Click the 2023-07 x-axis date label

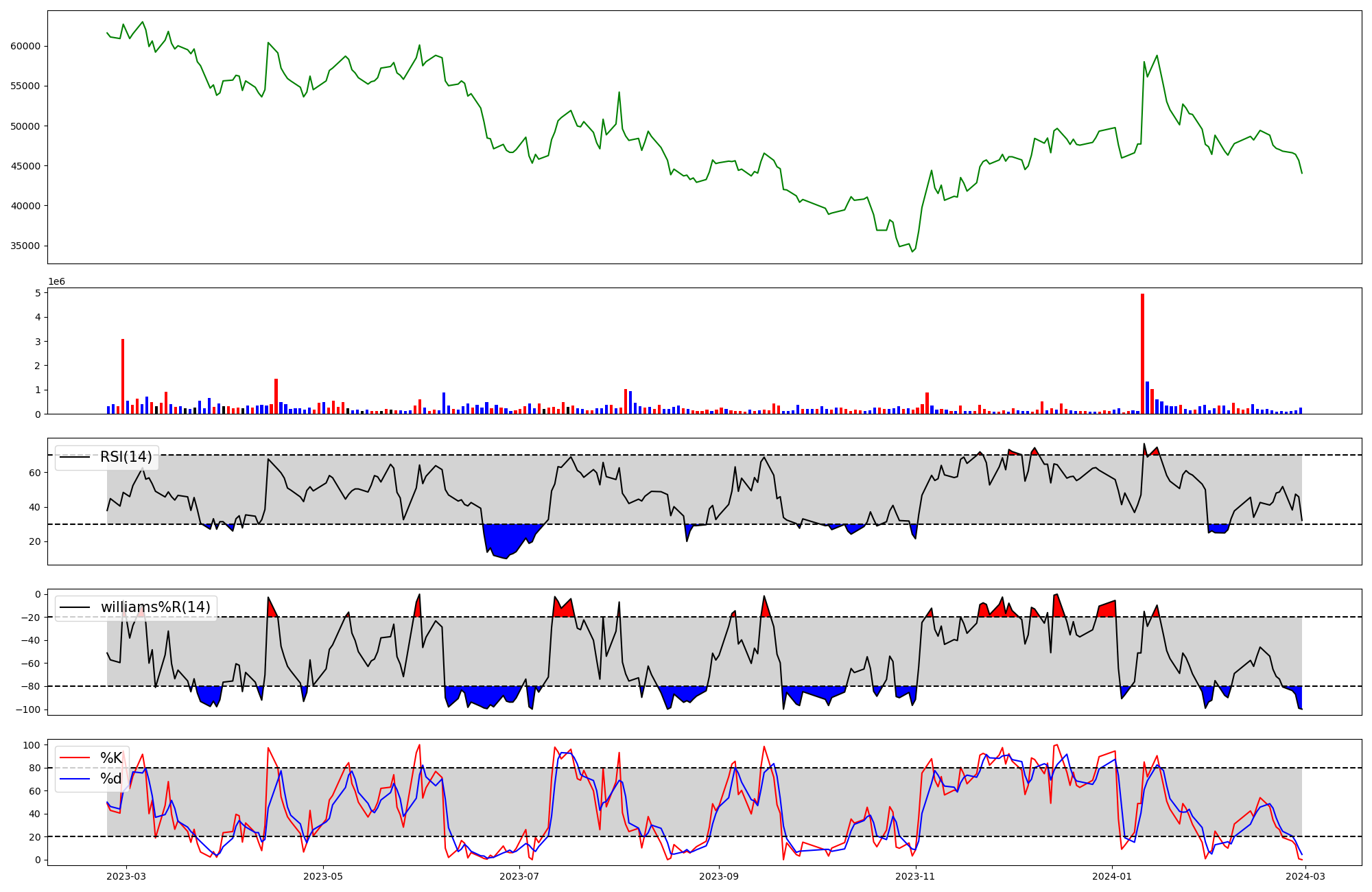tap(519, 876)
